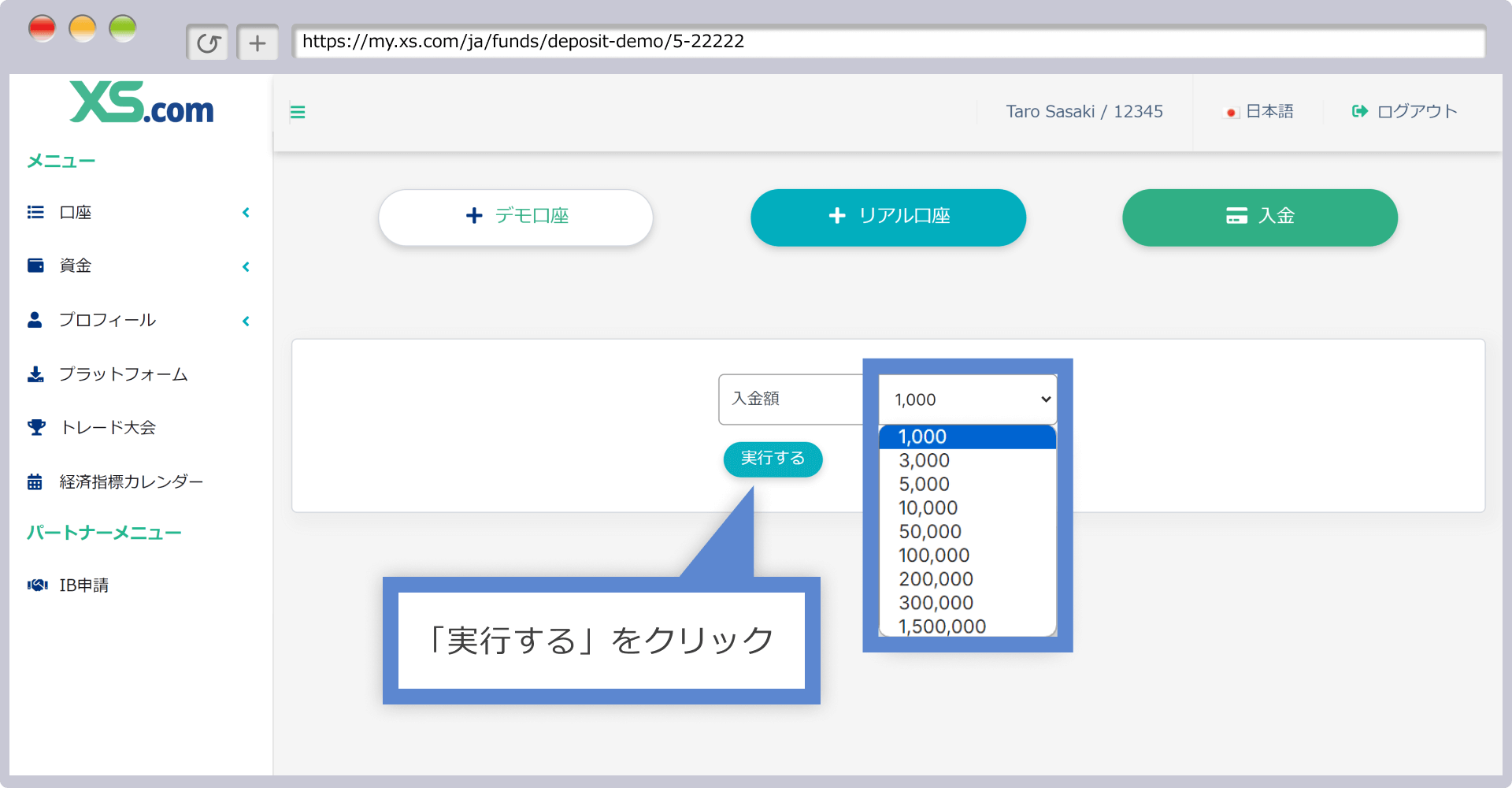Click the IB申請 handshake icon
Screen dimensions: 1512x788
click(37, 585)
